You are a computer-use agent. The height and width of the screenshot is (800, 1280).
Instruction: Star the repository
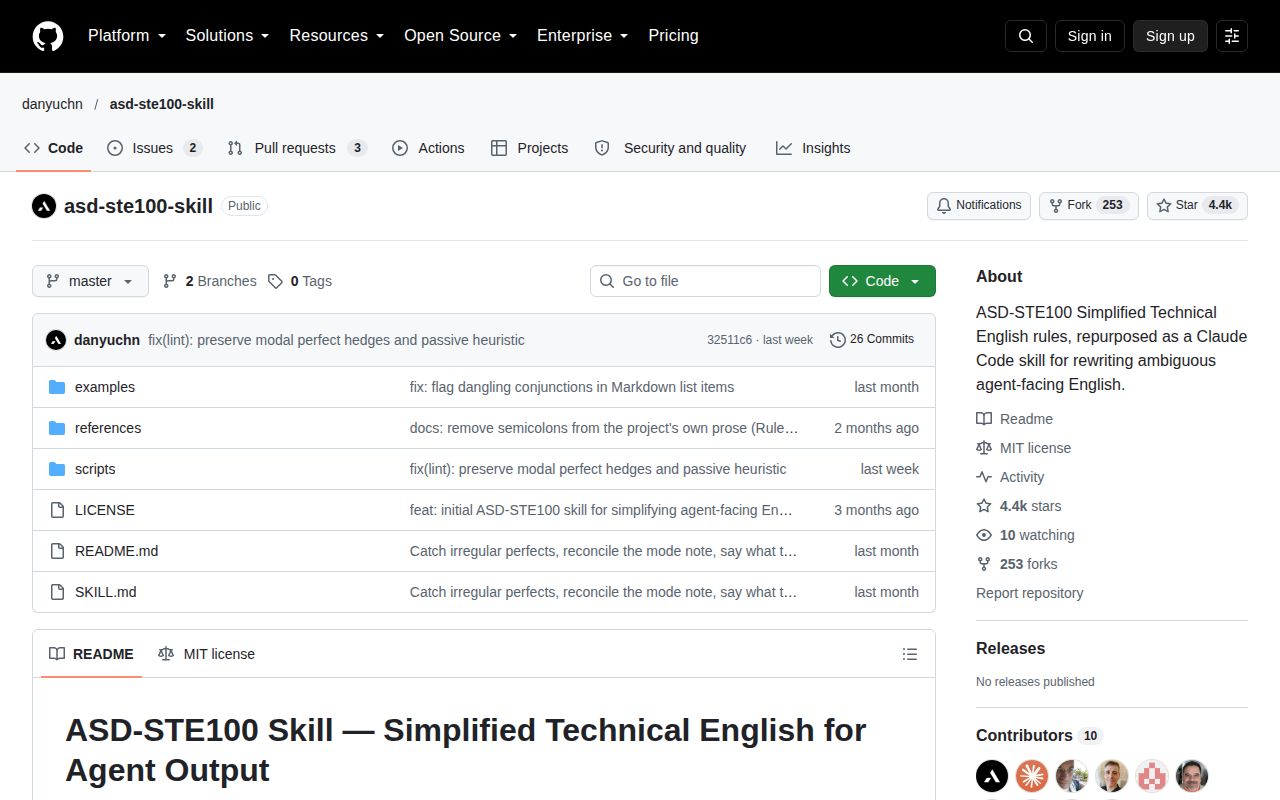(1197, 205)
